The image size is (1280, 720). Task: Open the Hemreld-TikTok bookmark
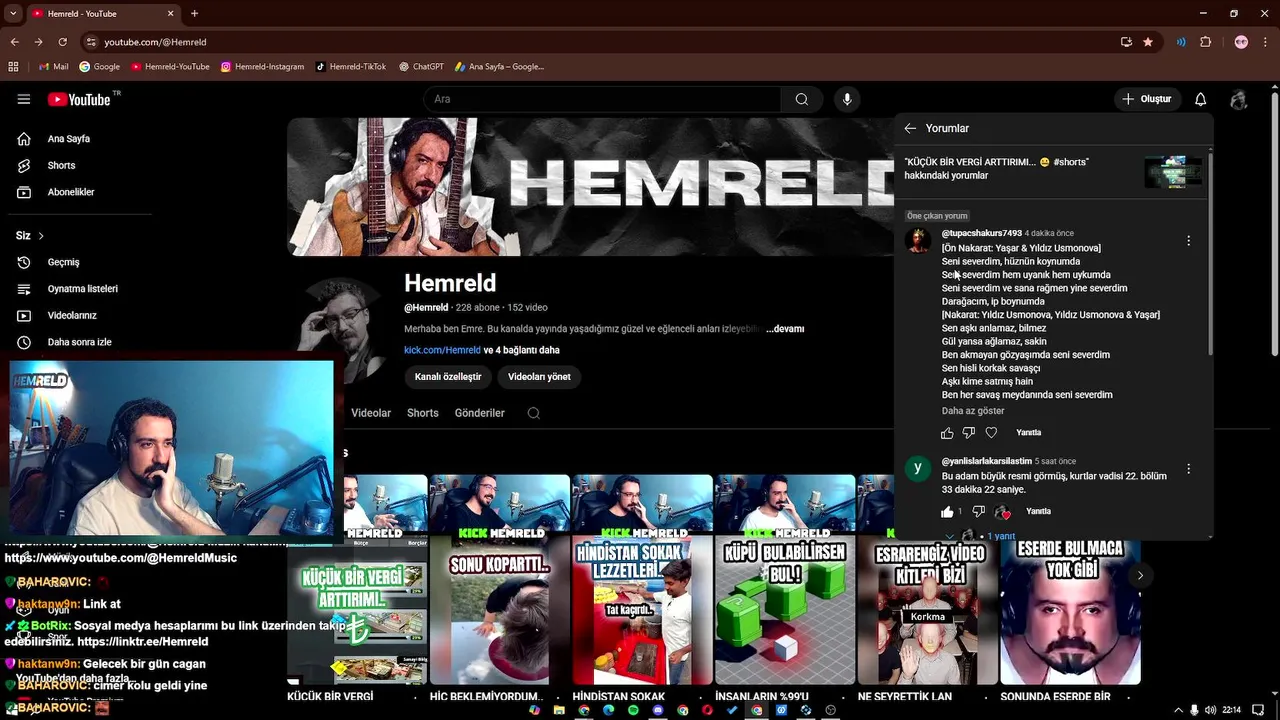(x=351, y=67)
